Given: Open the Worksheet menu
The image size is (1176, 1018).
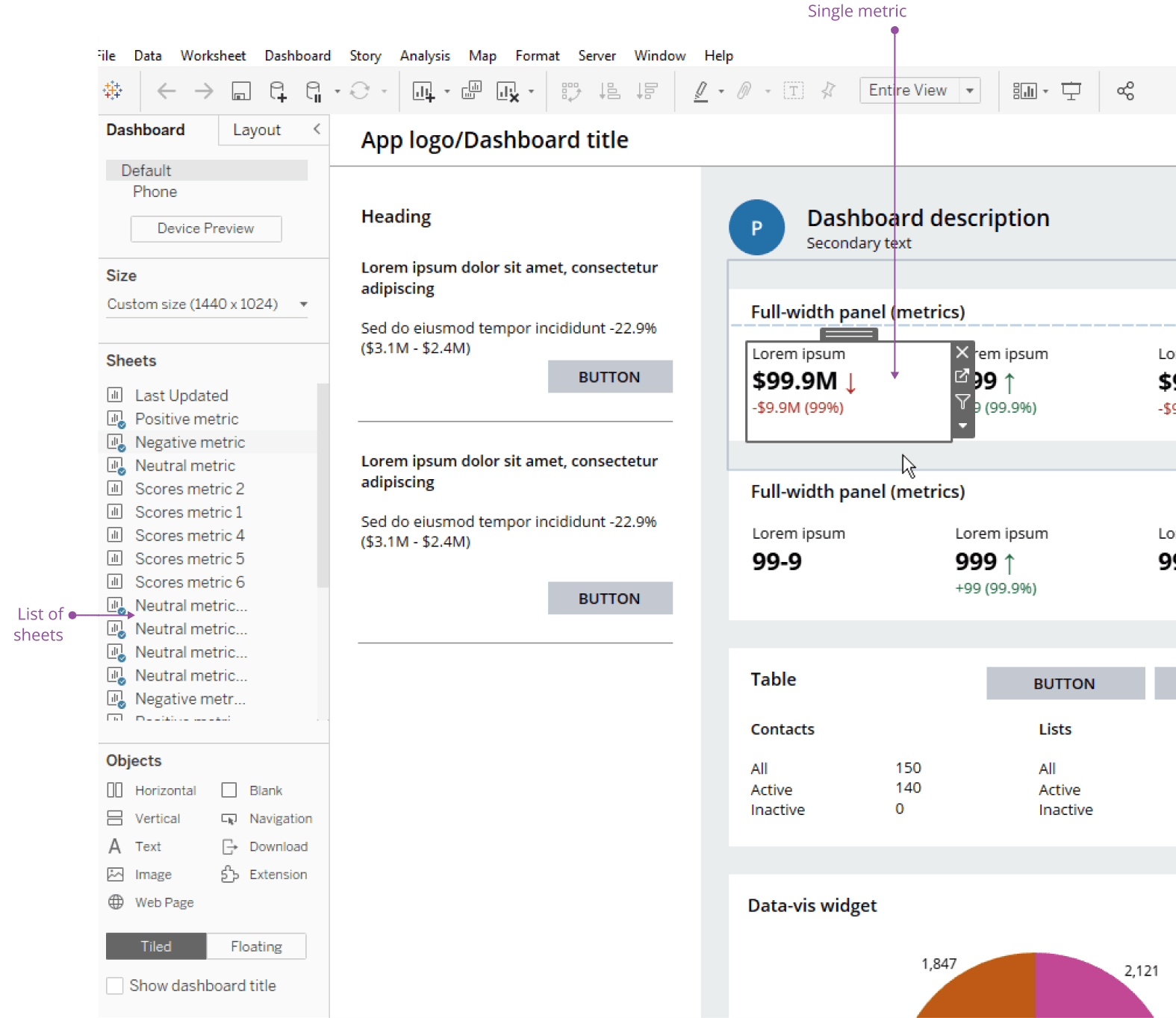Looking at the screenshot, I should click(213, 56).
